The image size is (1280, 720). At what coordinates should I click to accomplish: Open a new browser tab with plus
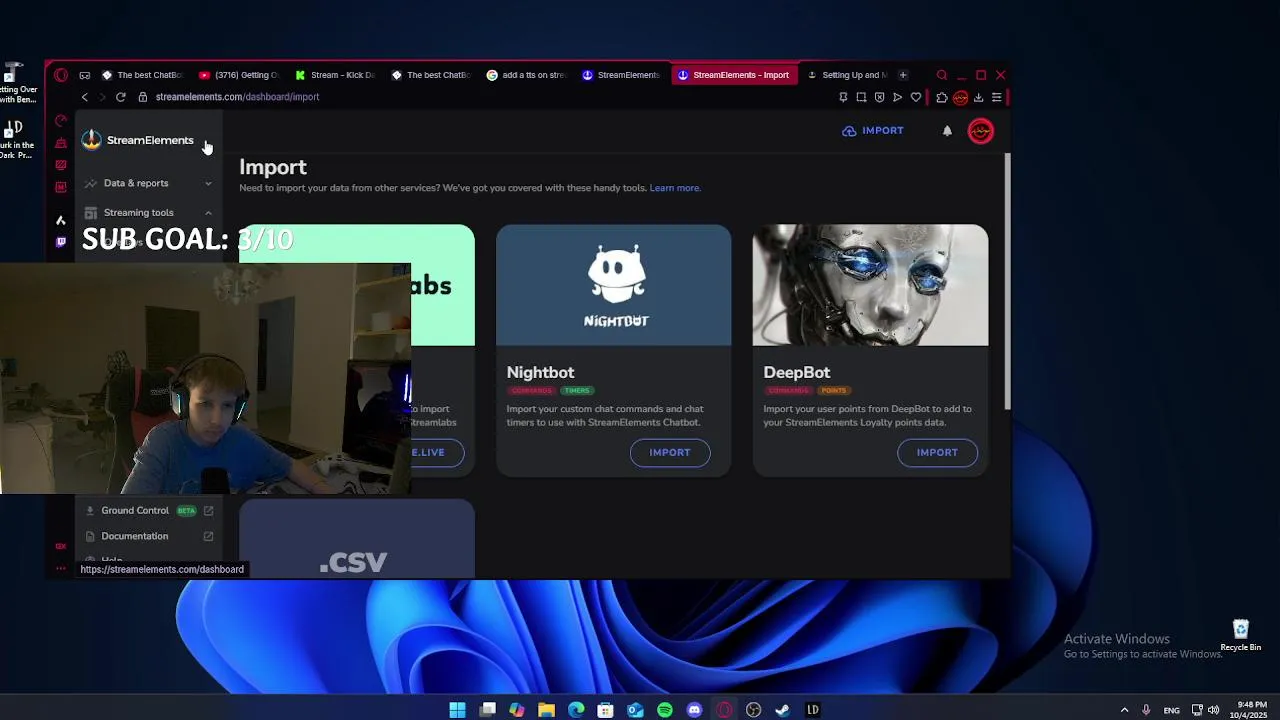tap(903, 75)
